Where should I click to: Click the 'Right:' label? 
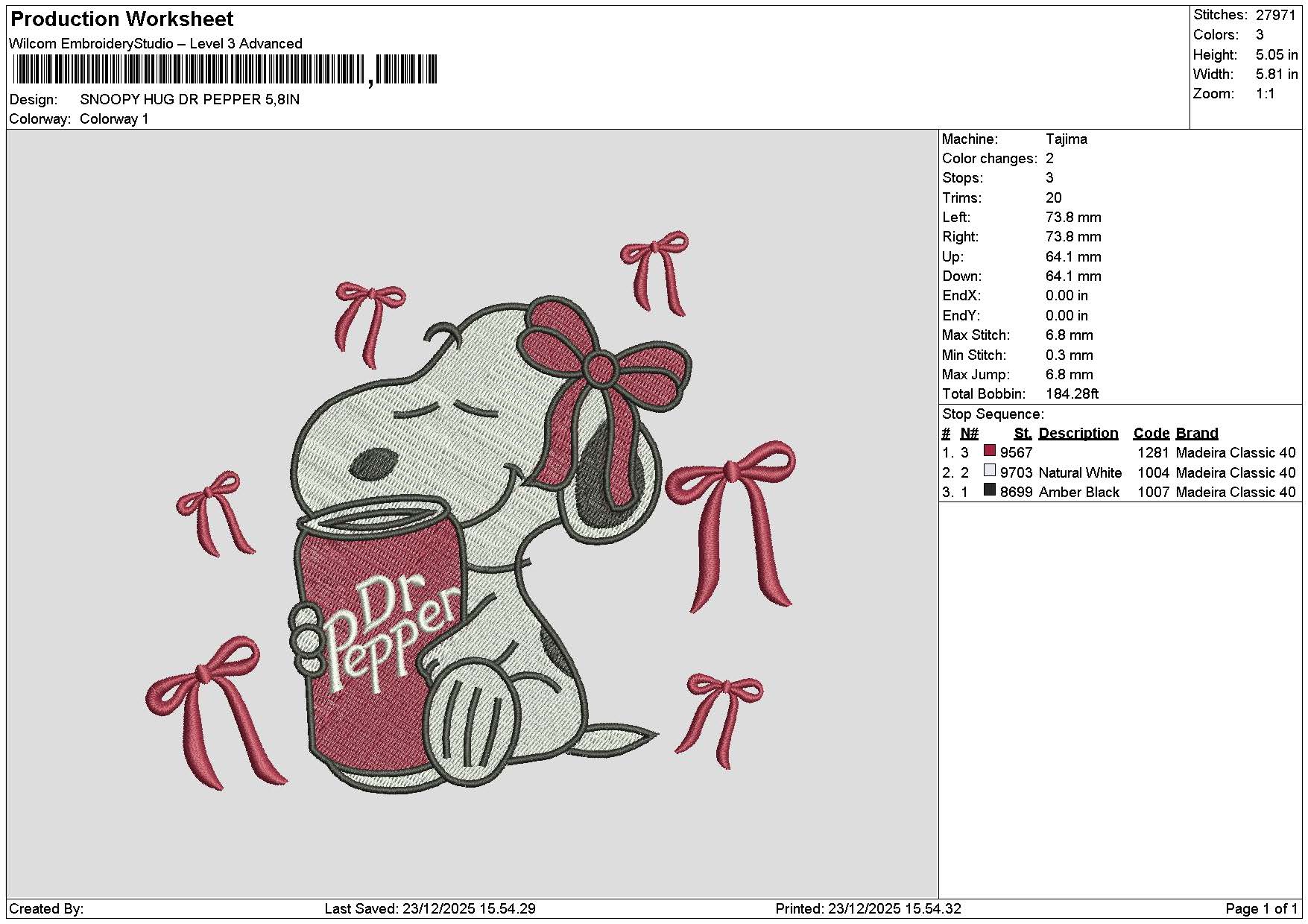pos(961,237)
